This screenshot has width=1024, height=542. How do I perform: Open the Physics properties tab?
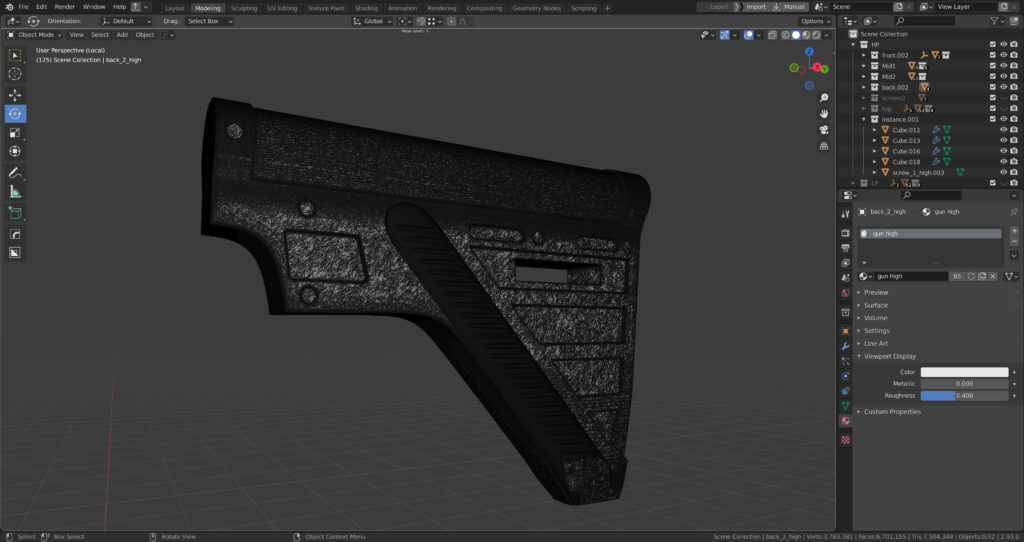point(846,376)
